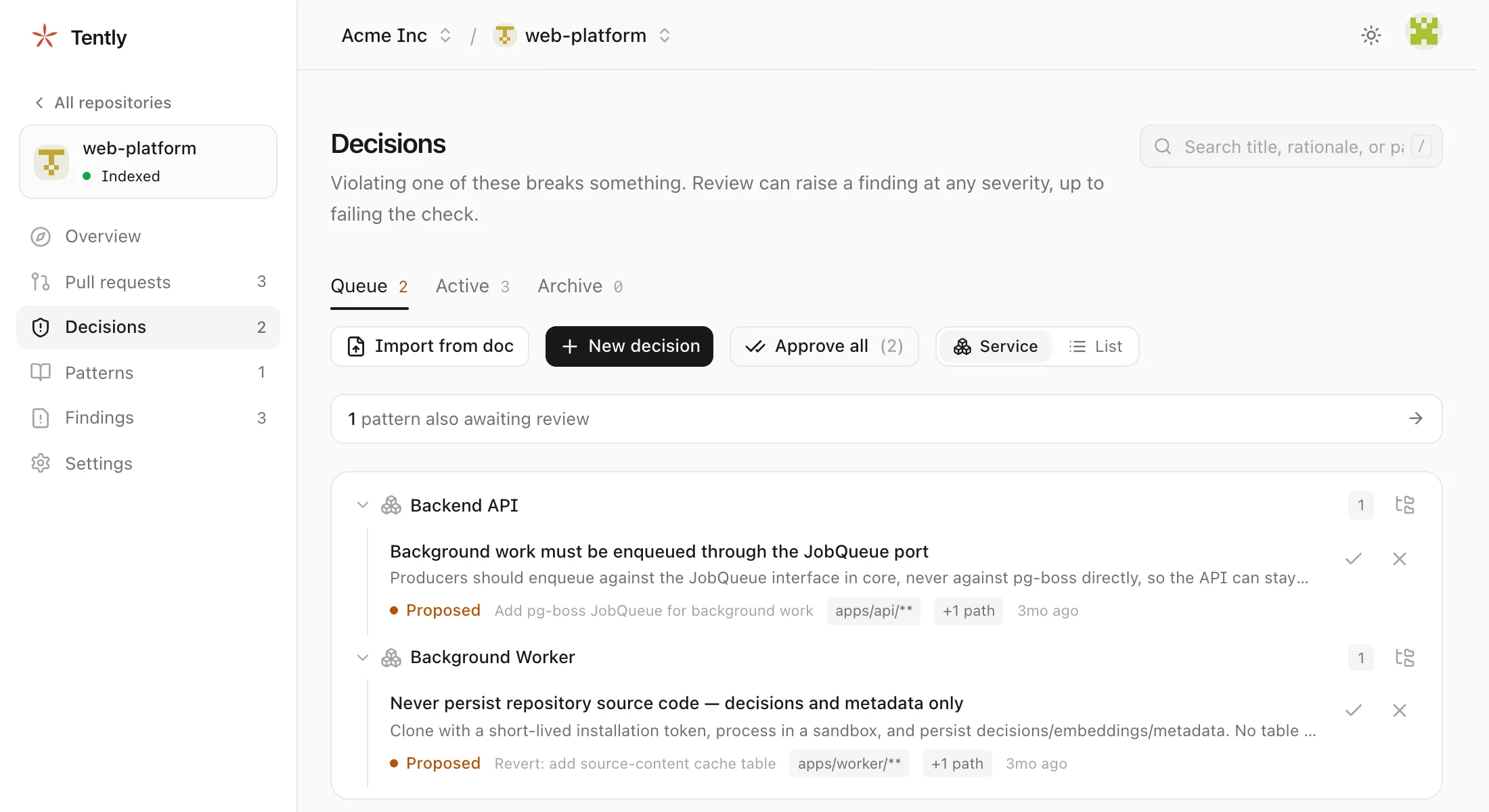
Task: Open the JobQueue port decision title
Action: tap(659, 551)
